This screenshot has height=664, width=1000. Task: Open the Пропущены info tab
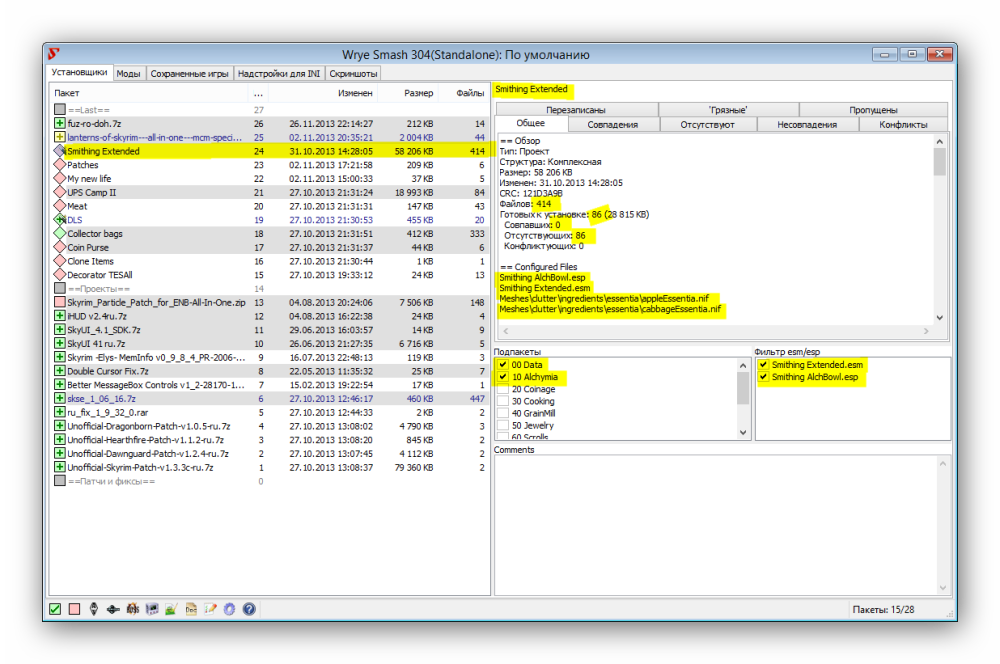[873, 110]
